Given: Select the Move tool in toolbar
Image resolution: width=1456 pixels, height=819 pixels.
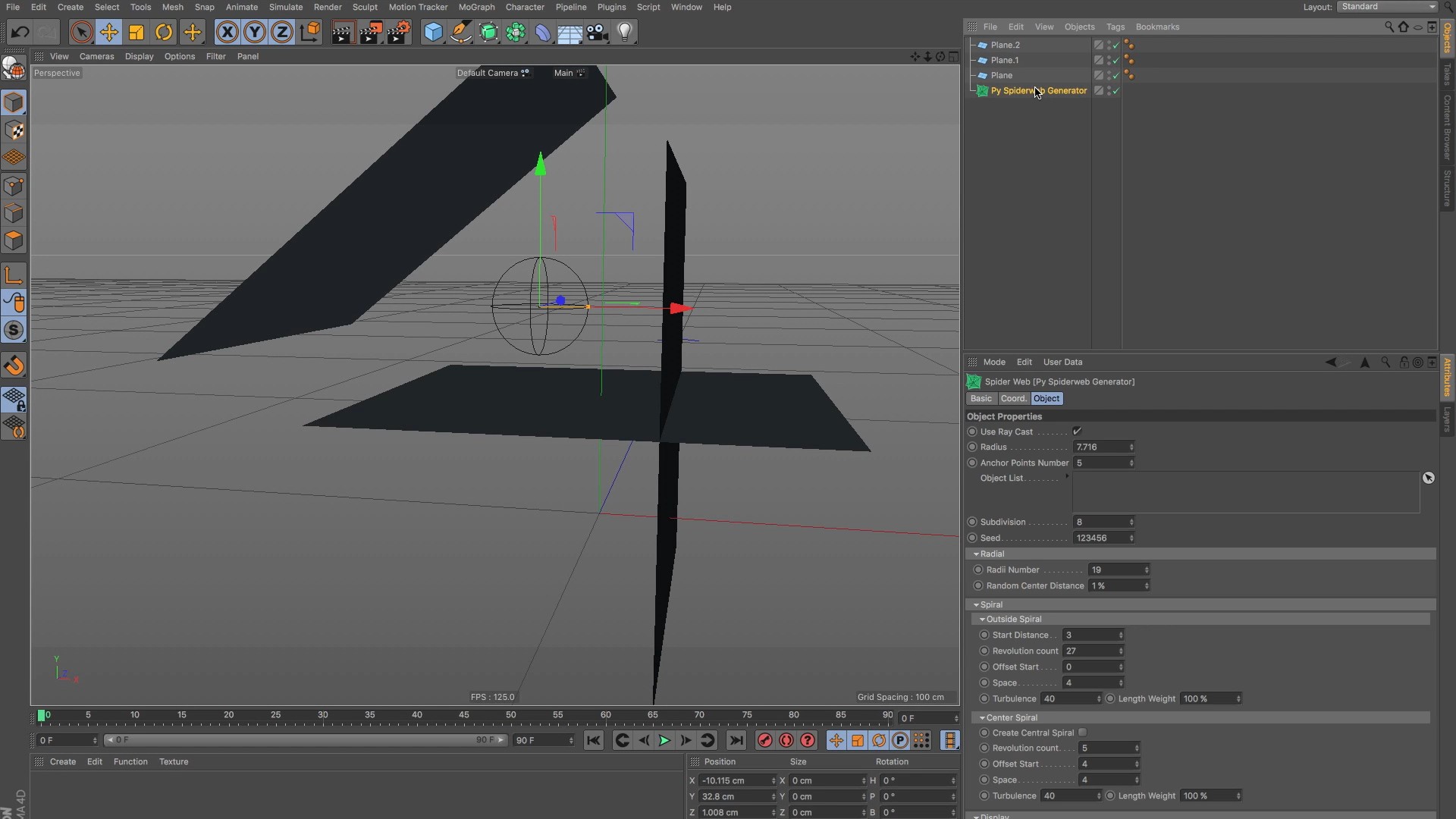Looking at the screenshot, I should pyautogui.click(x=108, y=33).
